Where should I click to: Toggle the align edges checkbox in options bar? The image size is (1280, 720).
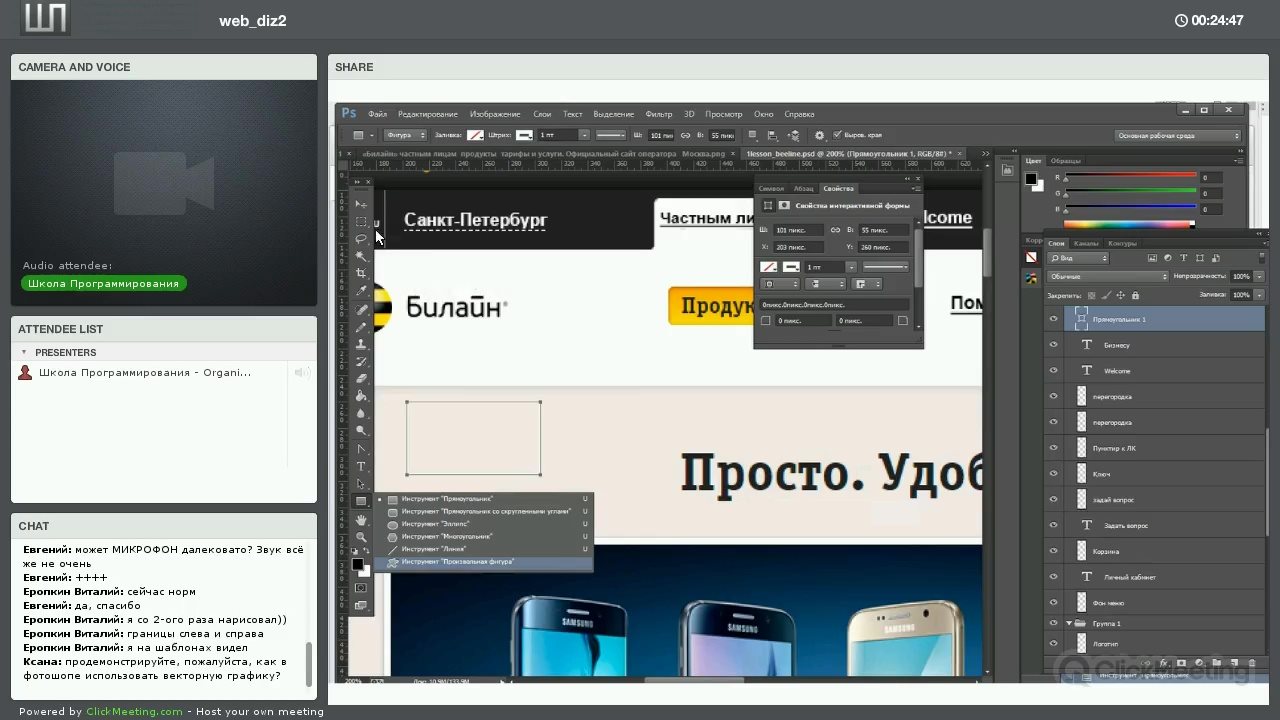pyautogui.click(x=838, y=135)
